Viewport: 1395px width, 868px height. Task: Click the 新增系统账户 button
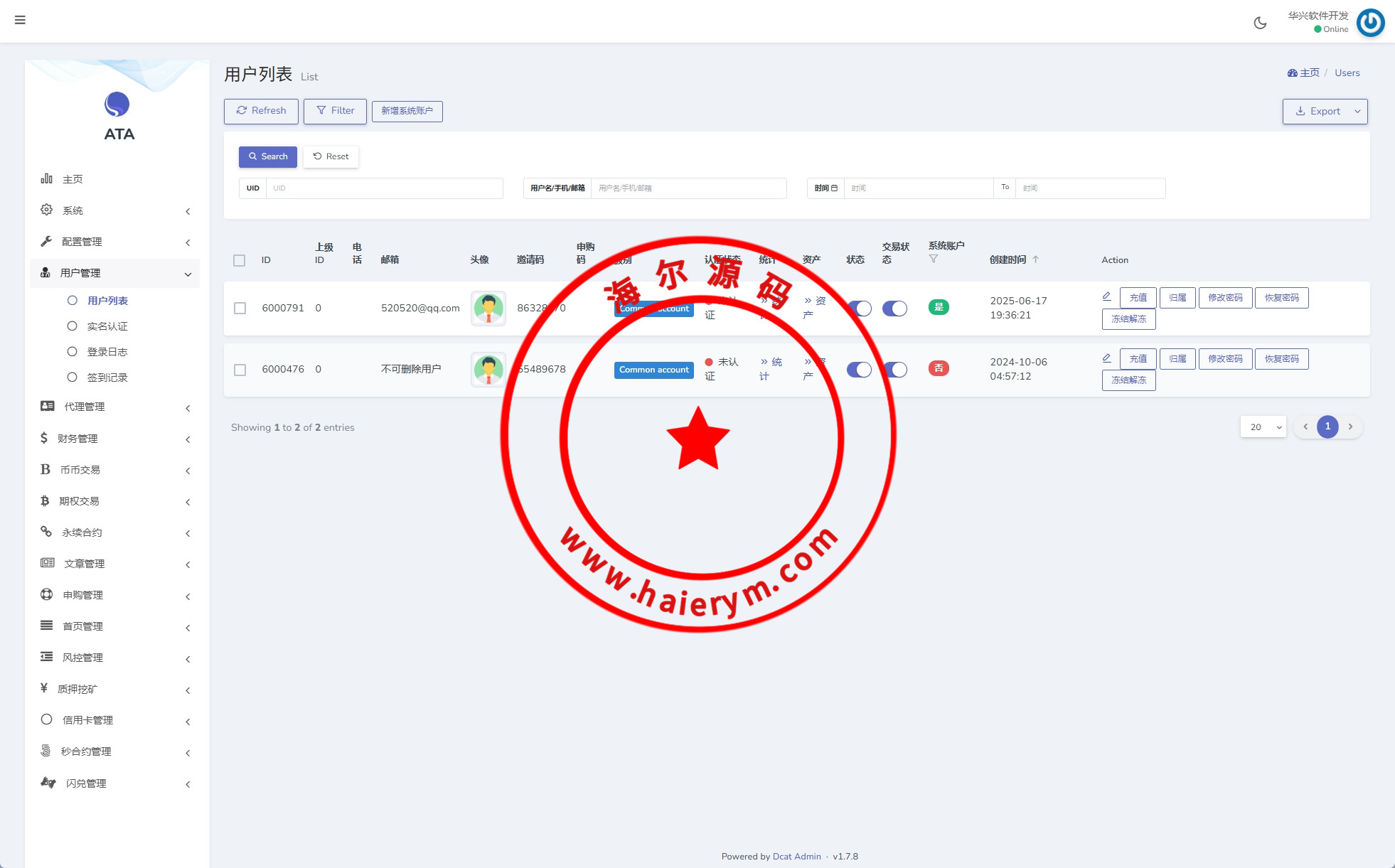(x=407, y=111)
